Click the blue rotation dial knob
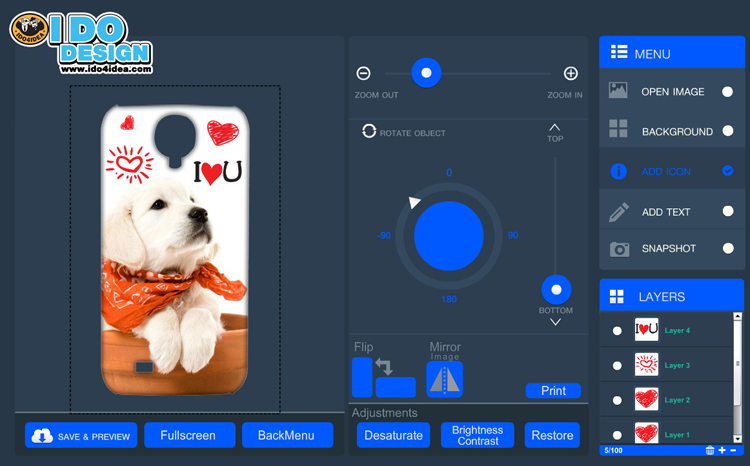This screenshot has width=750, height=466. [x=449, y=236]
